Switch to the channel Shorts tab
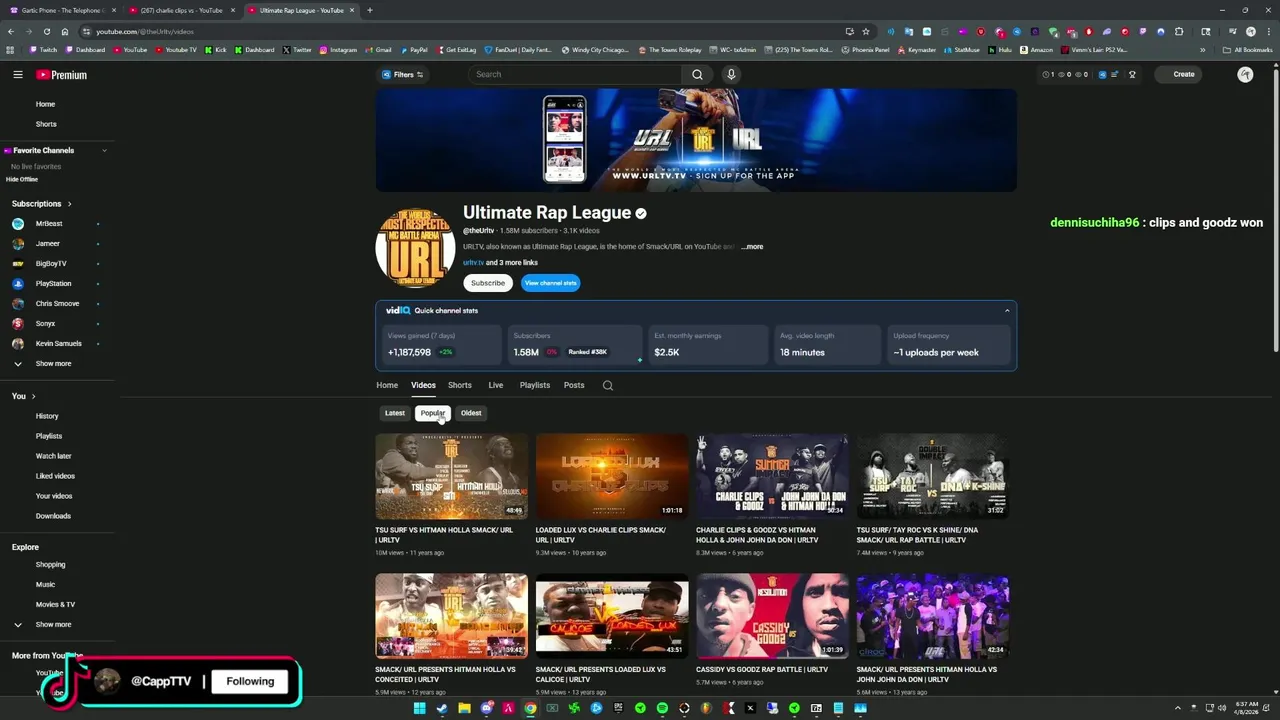 point(460,385)
